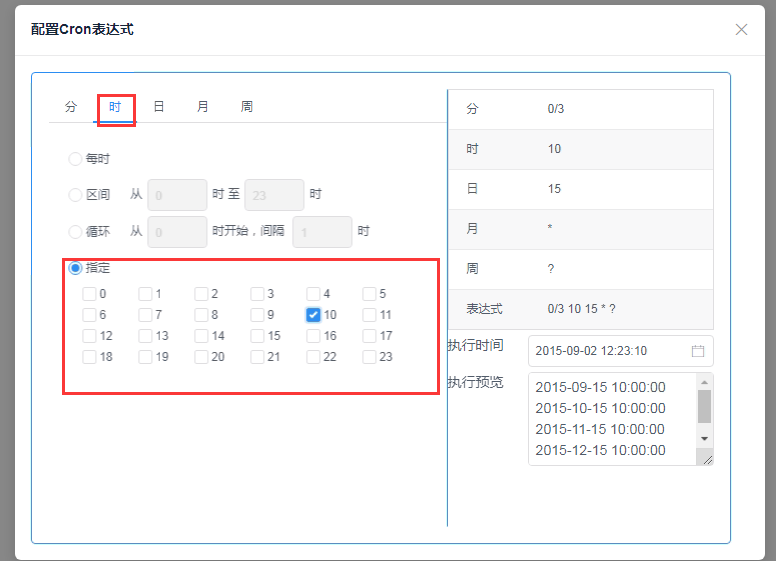Select the 指定 radio option

point(75,268)
